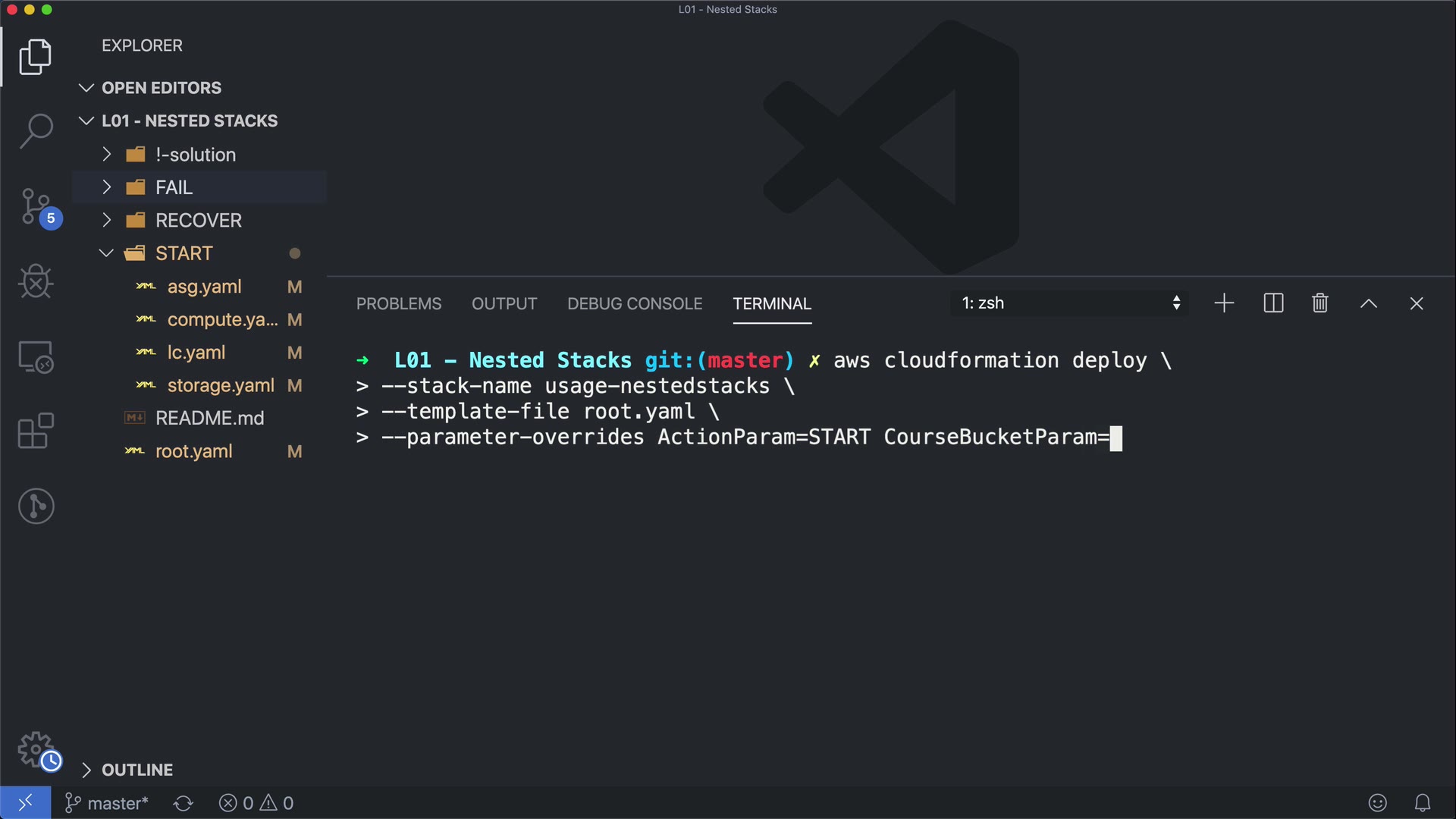1456x819 pixels.
Task: Open the Remote Explorer view
Action: (36, 356)
